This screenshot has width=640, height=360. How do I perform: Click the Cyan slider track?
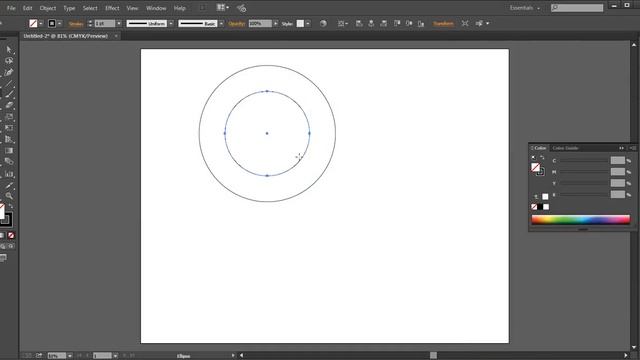point(584,161)
